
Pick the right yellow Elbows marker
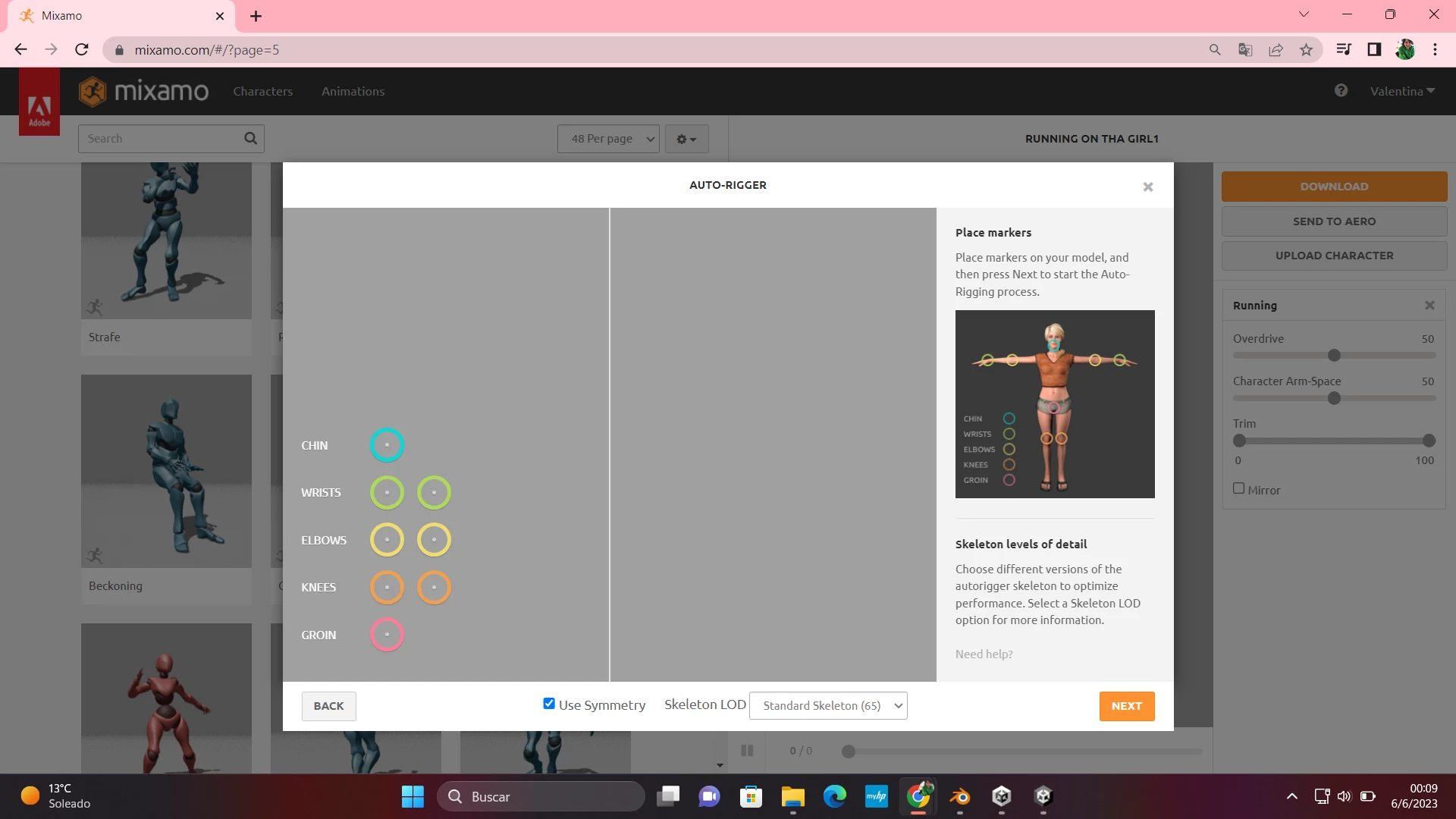pyautogui.click(x=434, y=540)
